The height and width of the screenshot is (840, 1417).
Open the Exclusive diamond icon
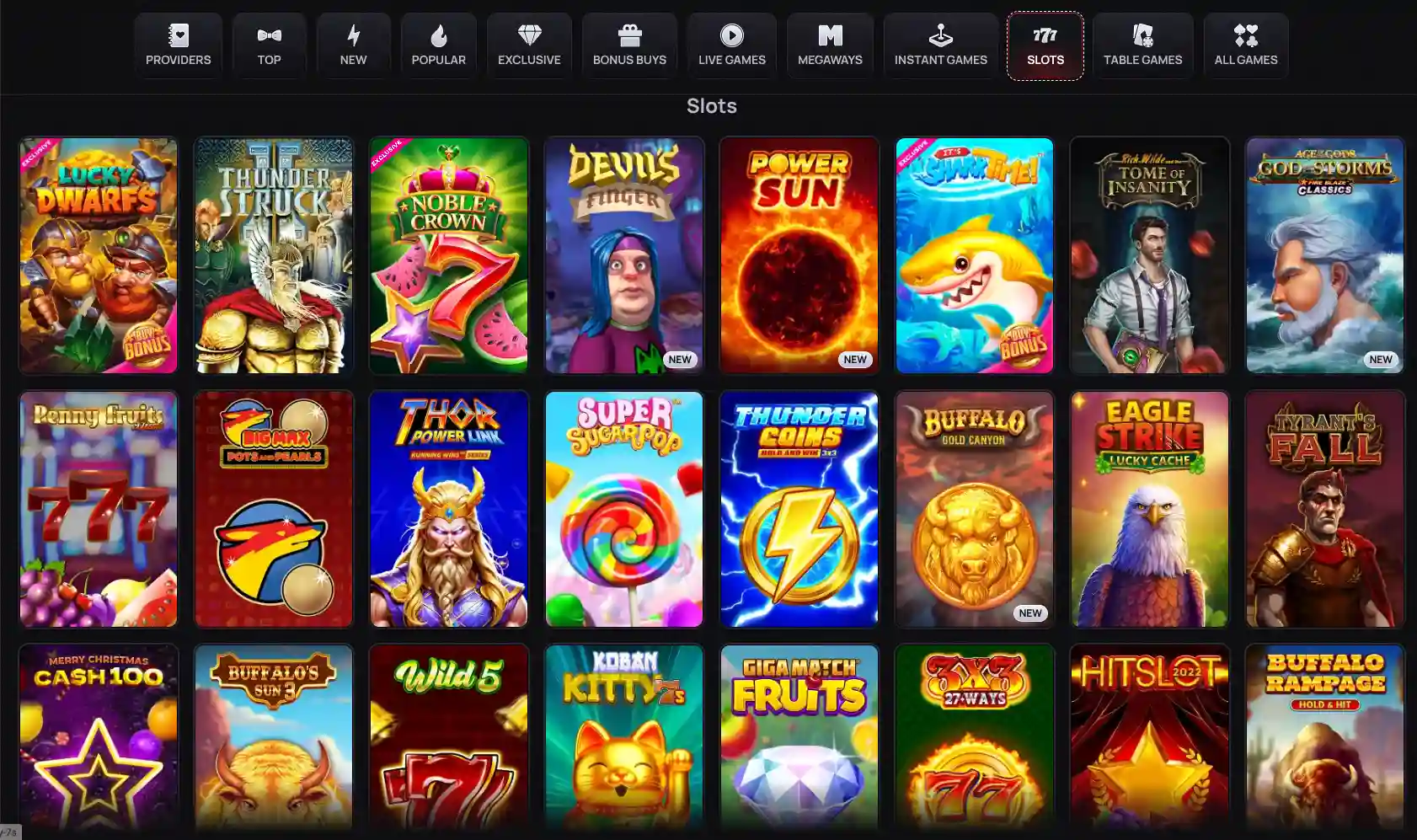[x=529, y=35]
